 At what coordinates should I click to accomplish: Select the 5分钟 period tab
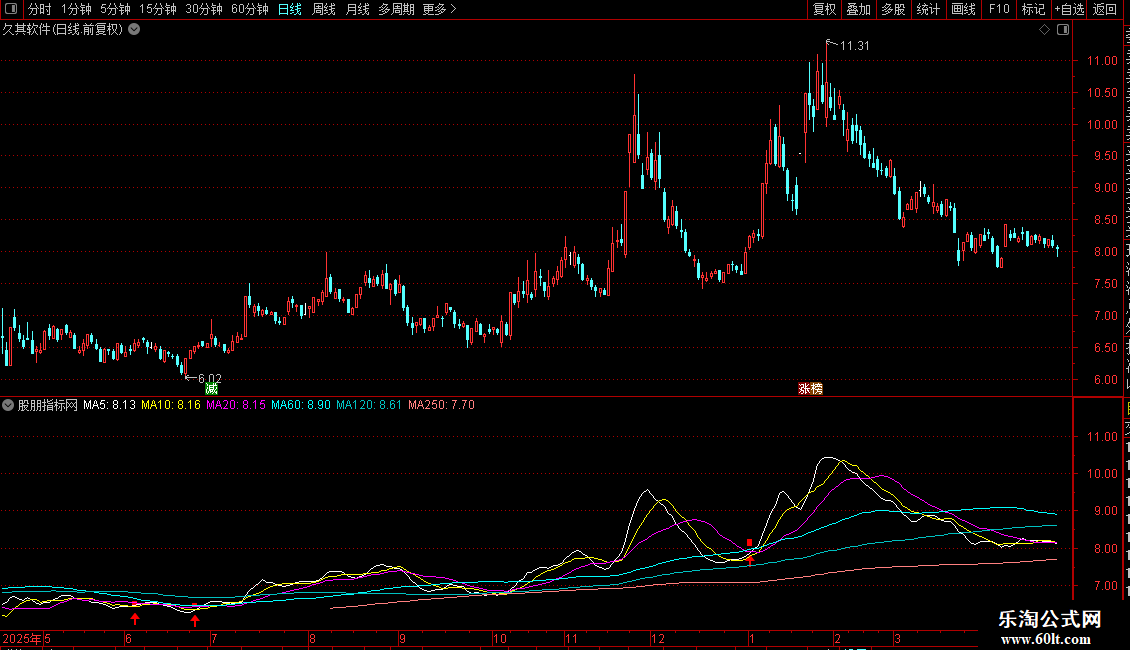click(x=115, y=9)
